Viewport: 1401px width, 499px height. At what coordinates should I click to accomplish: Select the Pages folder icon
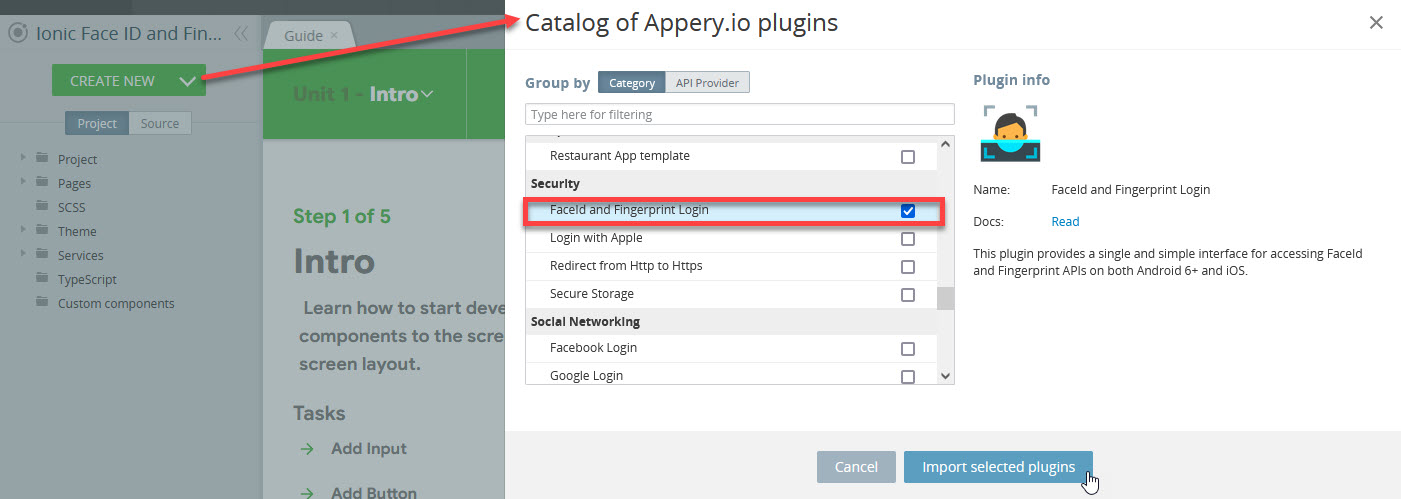pyautogui.click(x=42, y=182)
